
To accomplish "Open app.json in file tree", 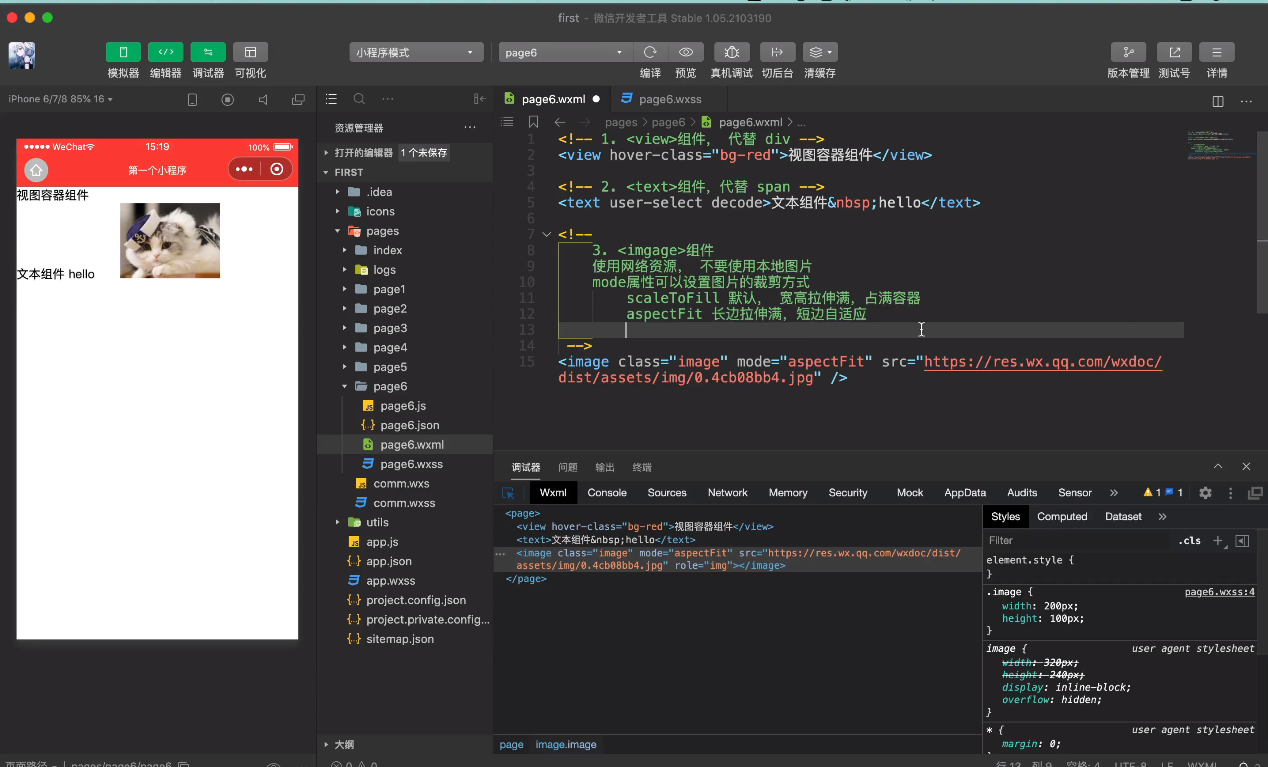I will [388, 561].
